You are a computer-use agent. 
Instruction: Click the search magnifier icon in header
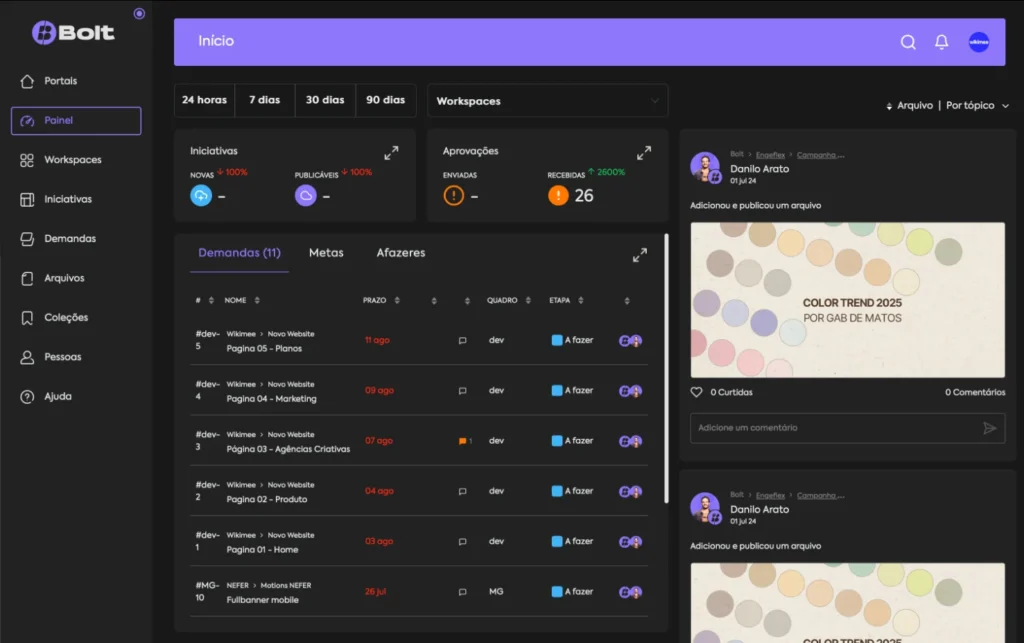[908, 42]
